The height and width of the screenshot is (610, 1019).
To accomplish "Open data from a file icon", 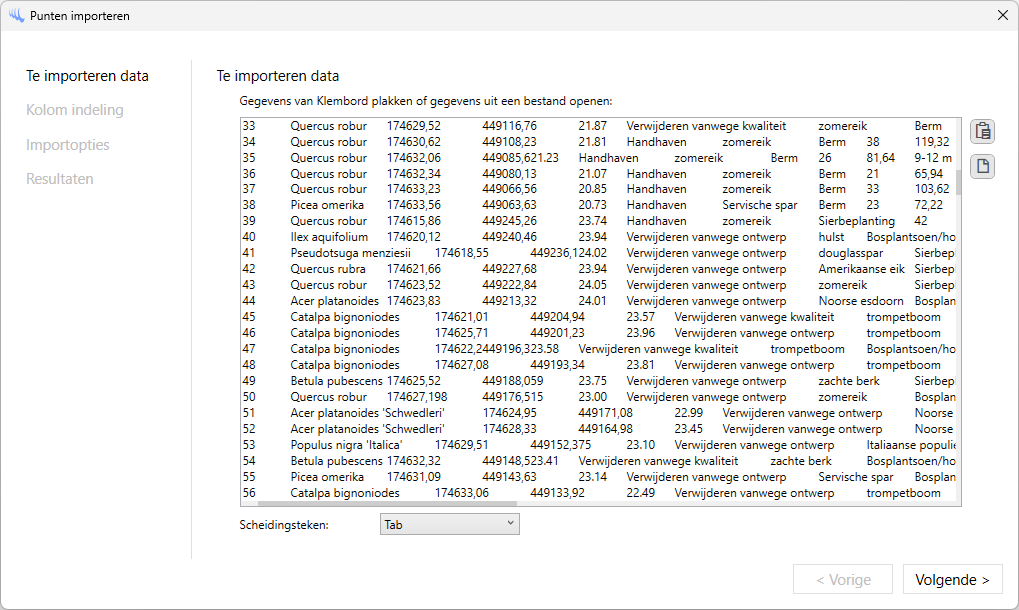I will [x=983, y=166].
